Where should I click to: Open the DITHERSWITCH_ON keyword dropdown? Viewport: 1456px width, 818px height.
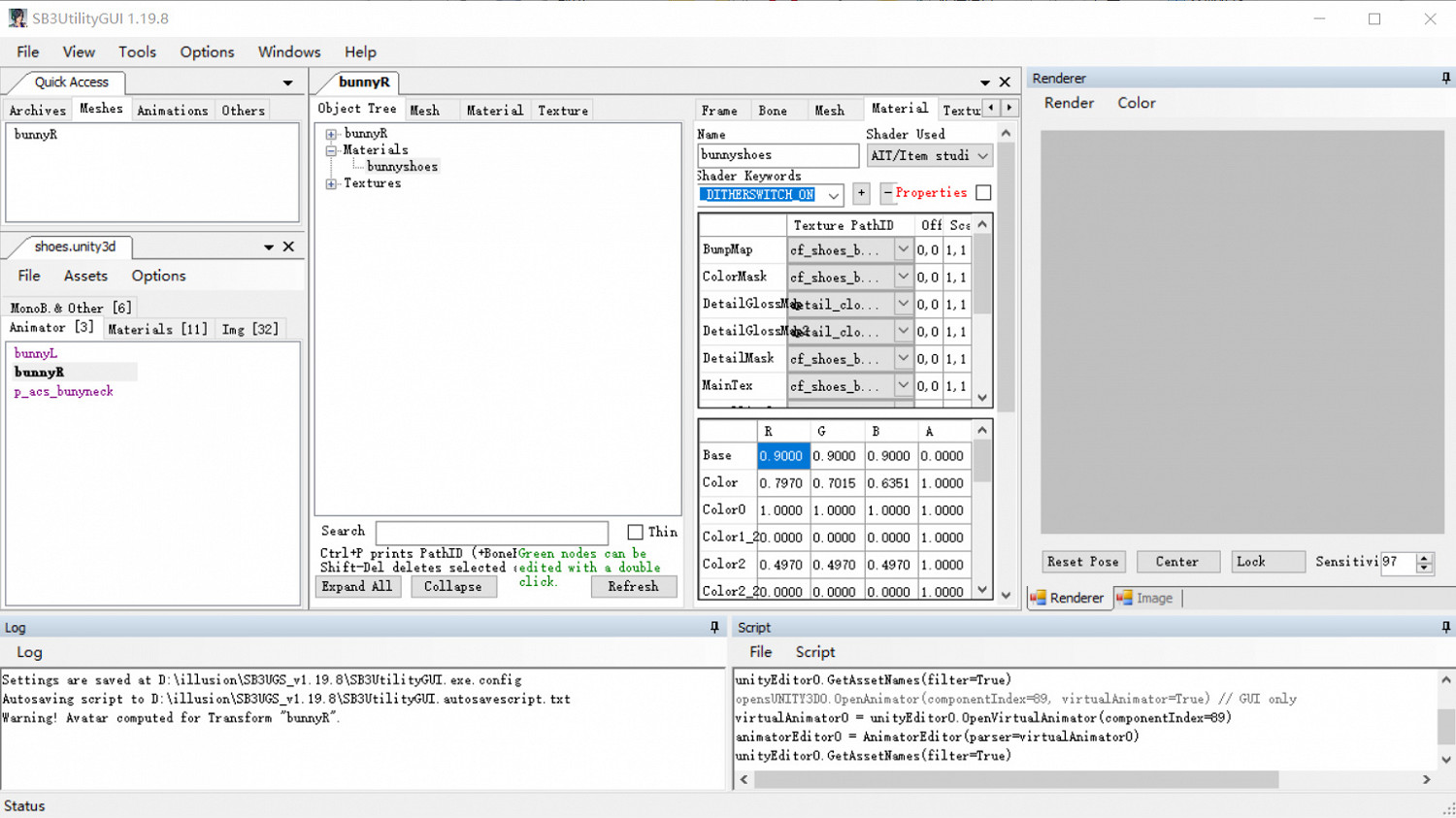coord(833,195)
